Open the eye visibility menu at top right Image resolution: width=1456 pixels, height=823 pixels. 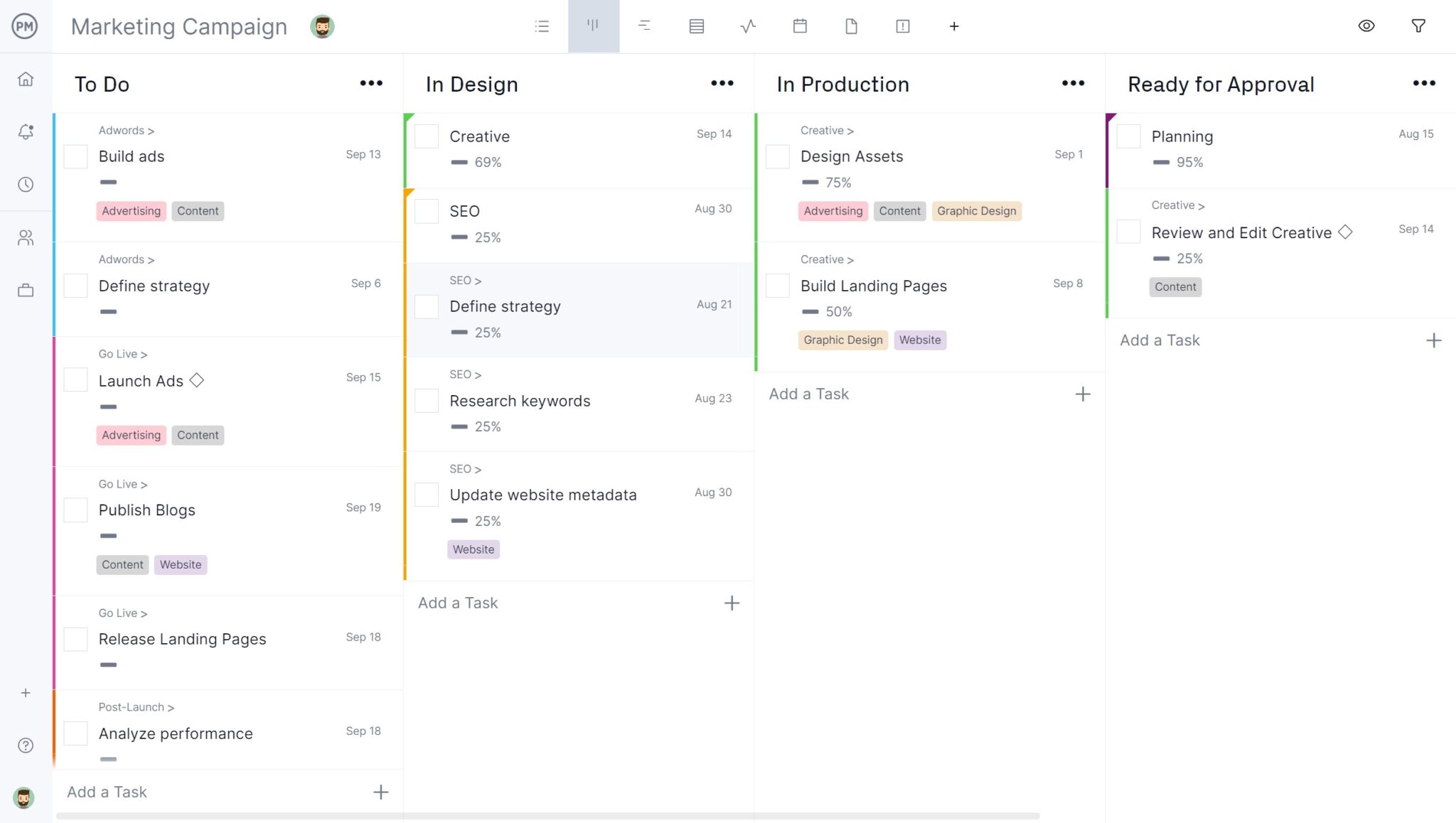click(1366, 26)
